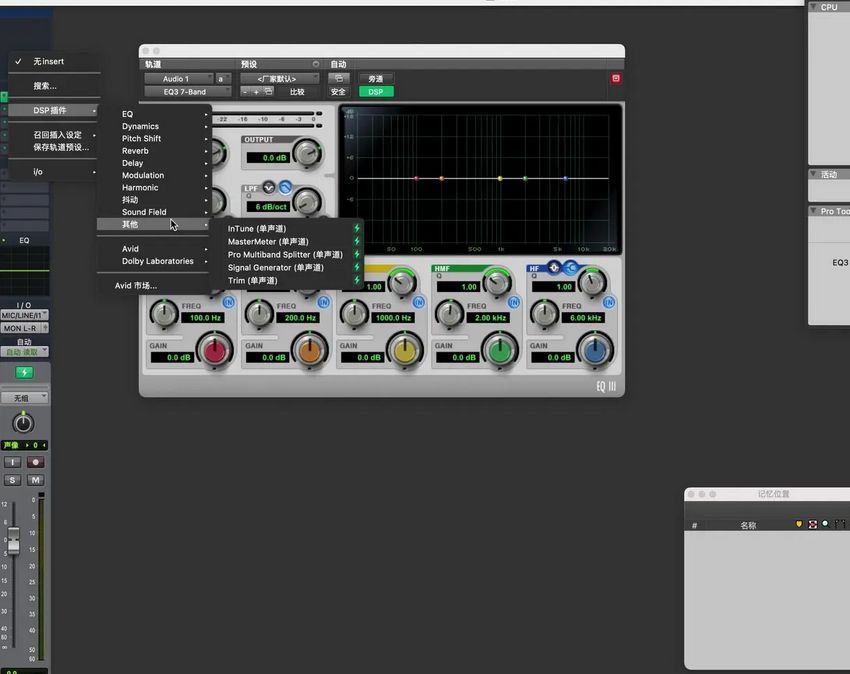850x674 pixels.
Task: Open the 自动 读取 automation mode dropdown
Action: pos(24,352)
